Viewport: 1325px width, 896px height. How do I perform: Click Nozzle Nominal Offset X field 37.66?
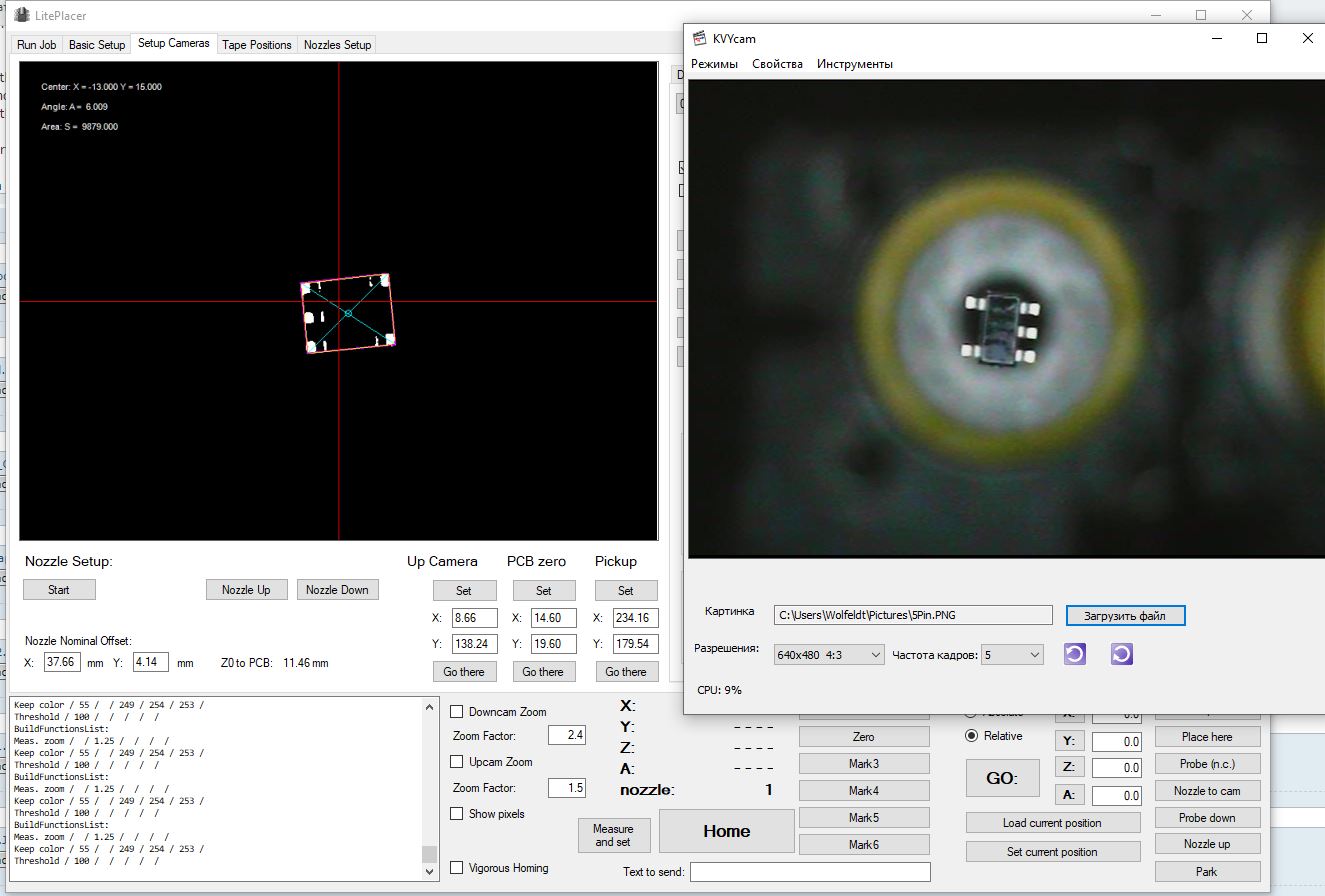click(62, 663)
